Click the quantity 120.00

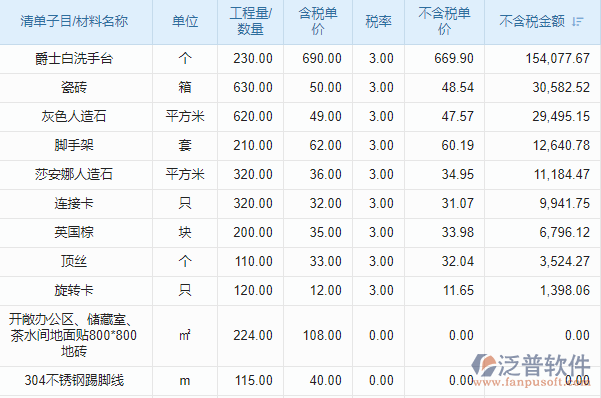[254, 290]
